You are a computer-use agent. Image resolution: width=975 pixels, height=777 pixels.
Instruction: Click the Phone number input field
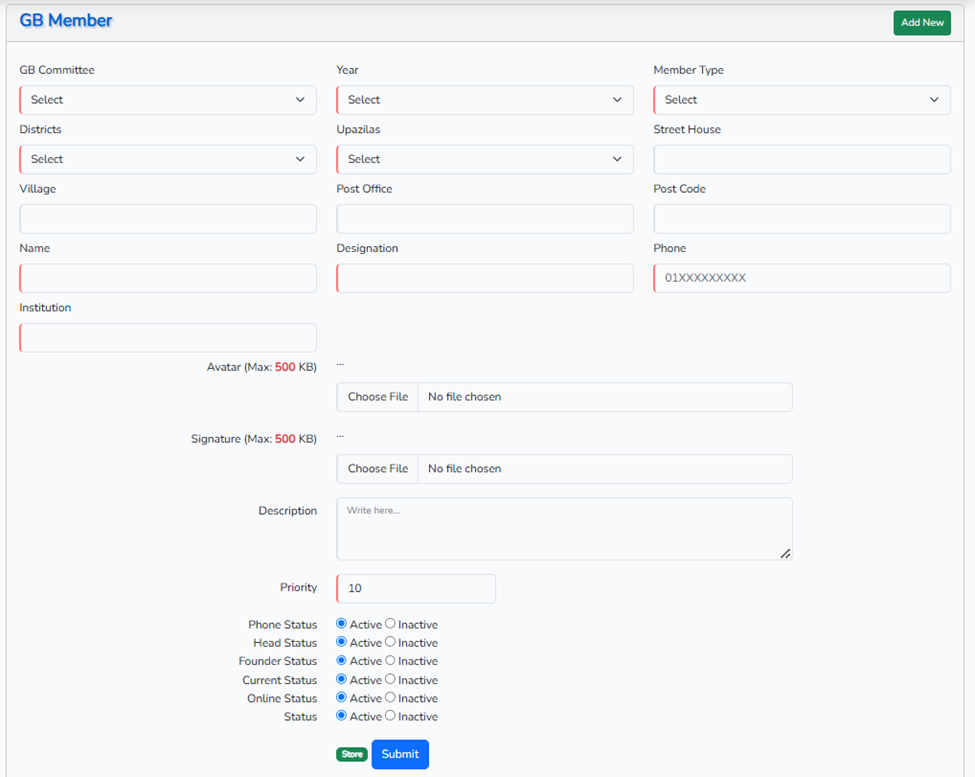point(801,278)
